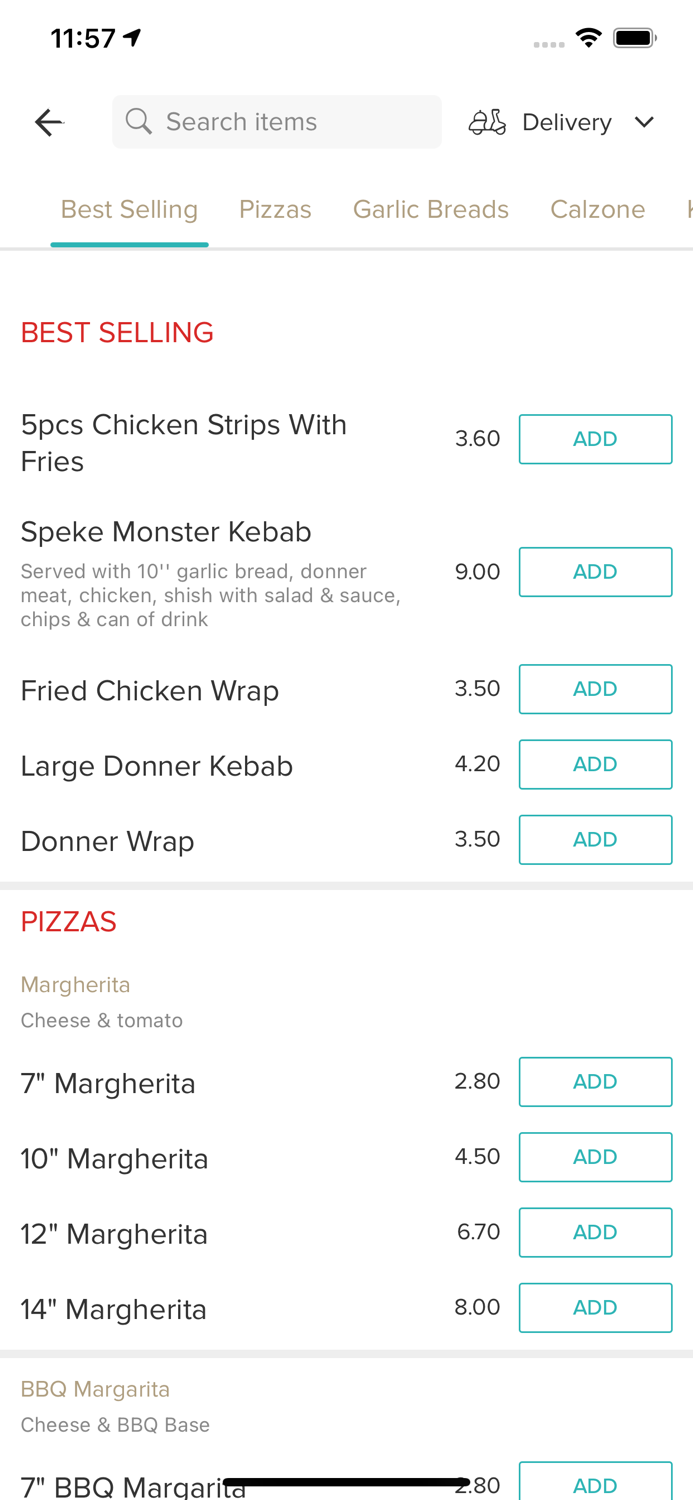The height and width of the screenshot is (1500, 693).
Task: Select the delivery scooter icon
Action: 487,121
